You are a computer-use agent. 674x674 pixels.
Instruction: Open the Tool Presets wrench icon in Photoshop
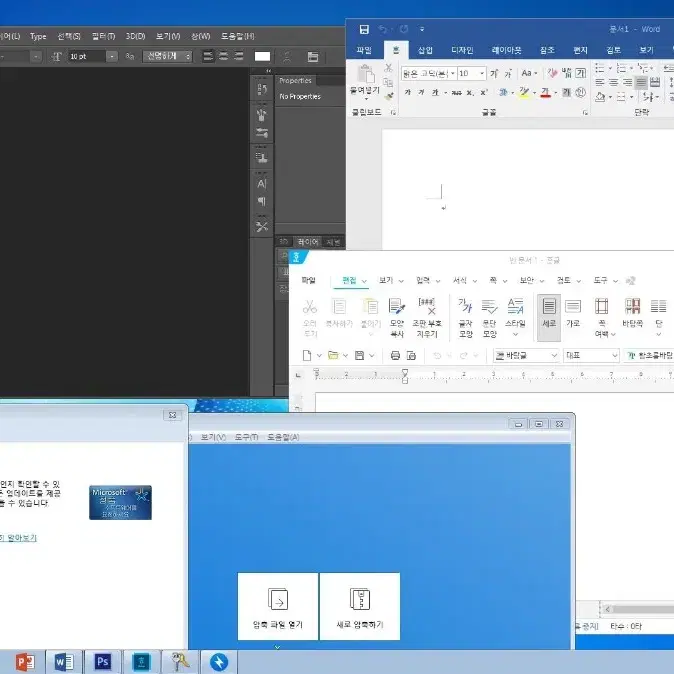262,227
